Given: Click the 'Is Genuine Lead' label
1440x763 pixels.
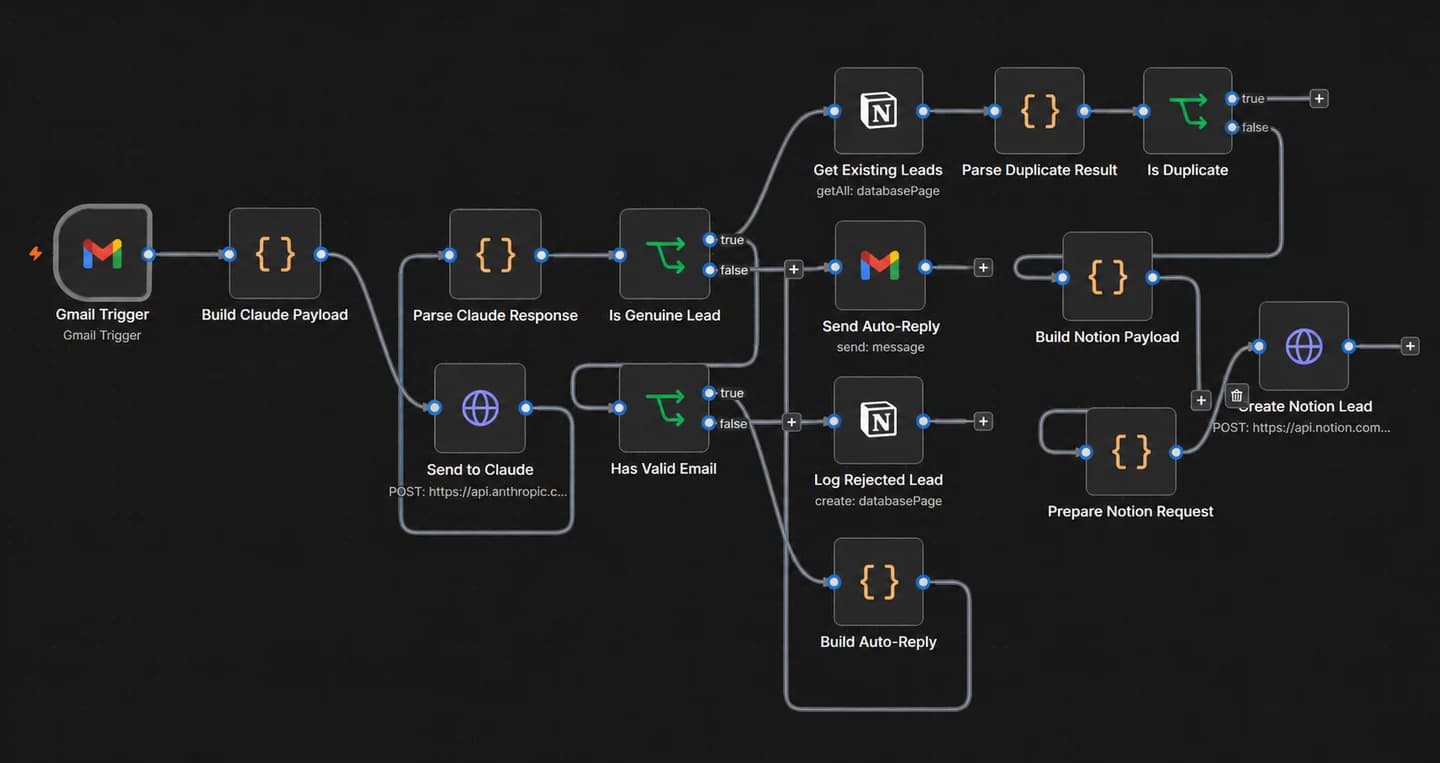Looking at the screenshot, I should (x=665, y=315).
